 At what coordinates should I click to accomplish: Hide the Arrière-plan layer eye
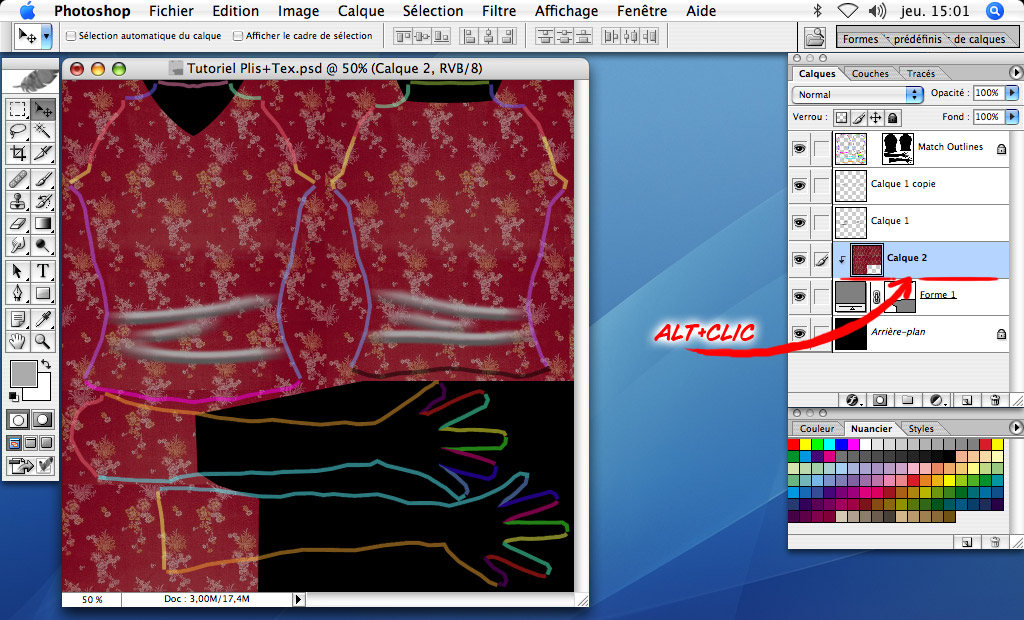click(x=799, y=333)
